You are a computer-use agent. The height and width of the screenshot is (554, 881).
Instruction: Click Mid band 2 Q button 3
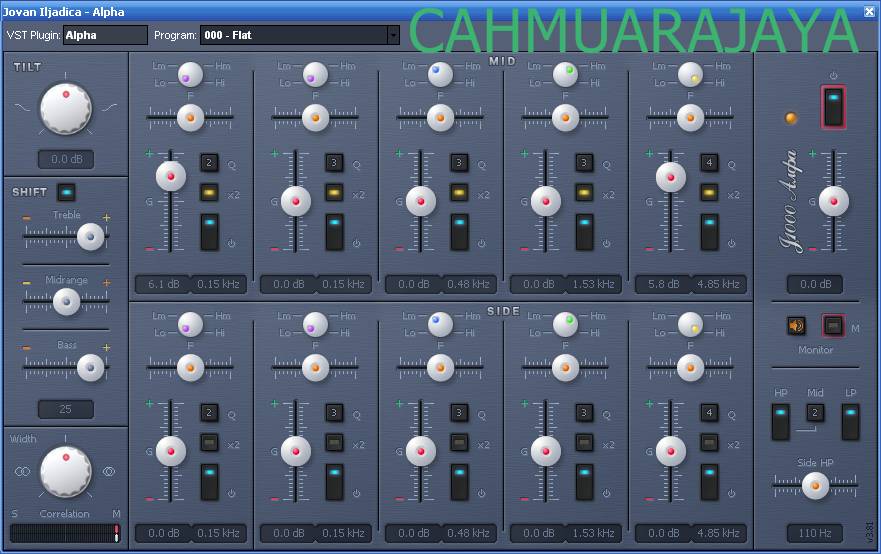tap(334, 163)
